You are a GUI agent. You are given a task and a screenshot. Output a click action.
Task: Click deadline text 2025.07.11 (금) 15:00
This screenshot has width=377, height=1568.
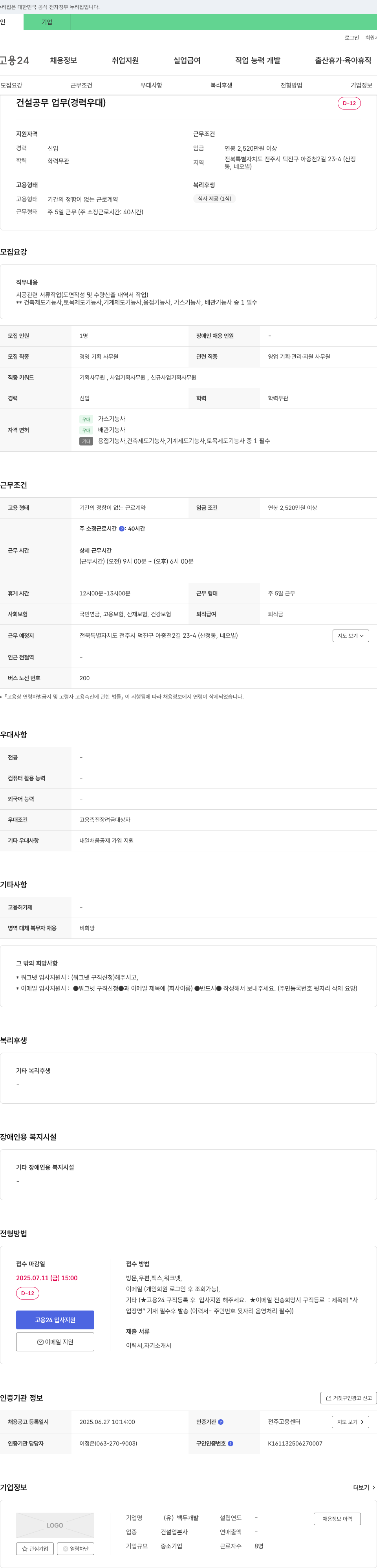(47, 1278)
